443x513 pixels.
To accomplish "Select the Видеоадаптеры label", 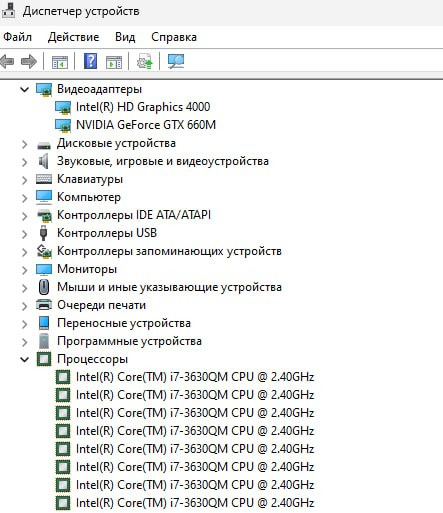I will 99,89.
